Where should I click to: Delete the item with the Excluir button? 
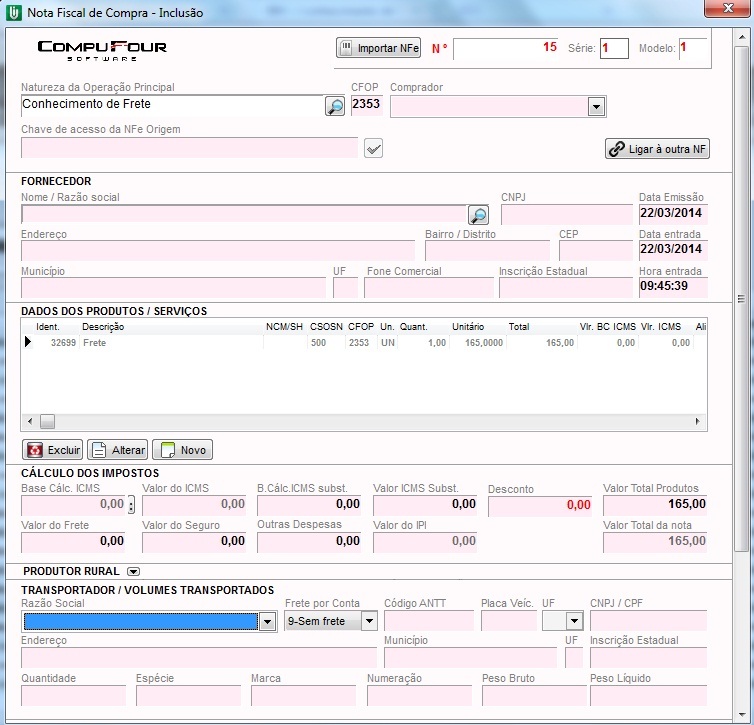(x=53, y=450)
